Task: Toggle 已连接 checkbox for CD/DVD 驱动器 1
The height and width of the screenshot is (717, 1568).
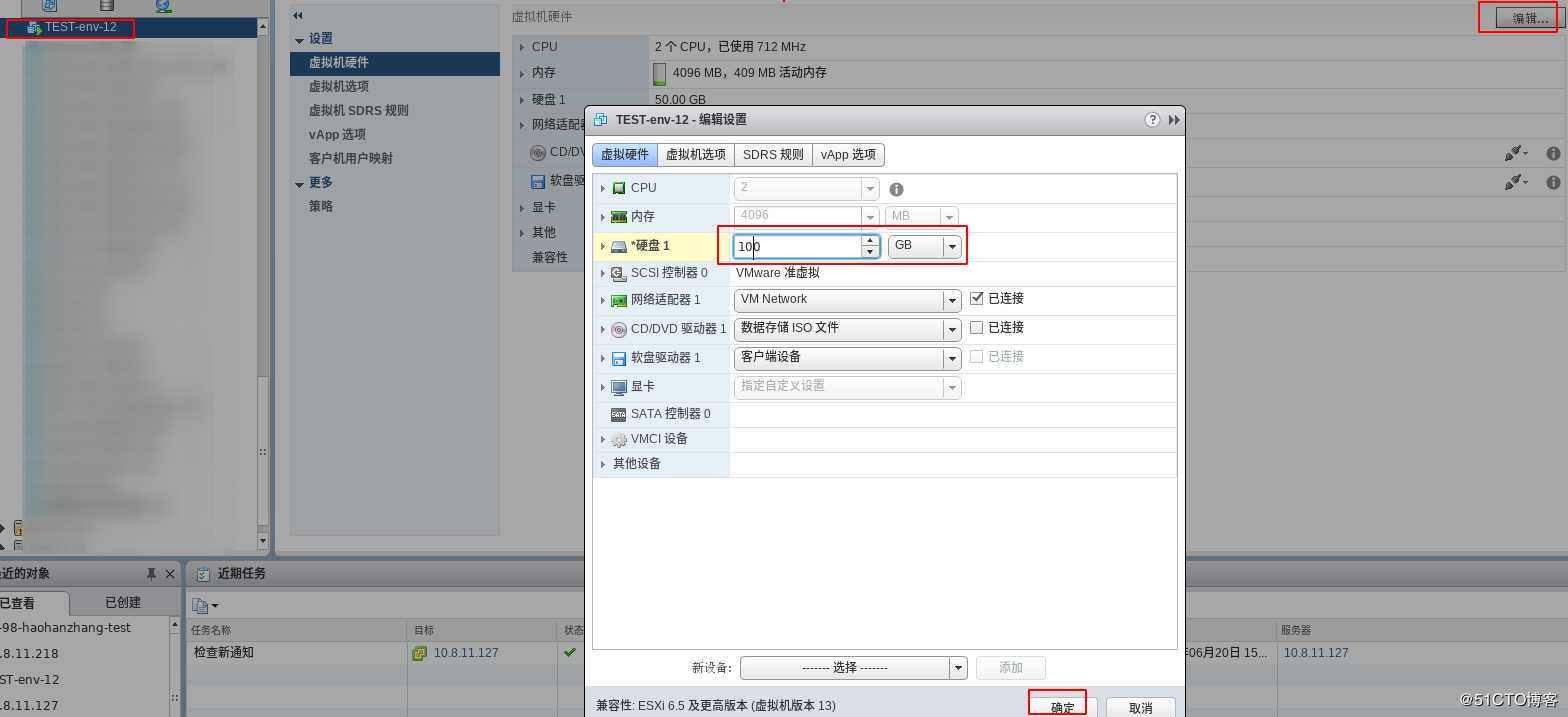Action: coord(977,327)
